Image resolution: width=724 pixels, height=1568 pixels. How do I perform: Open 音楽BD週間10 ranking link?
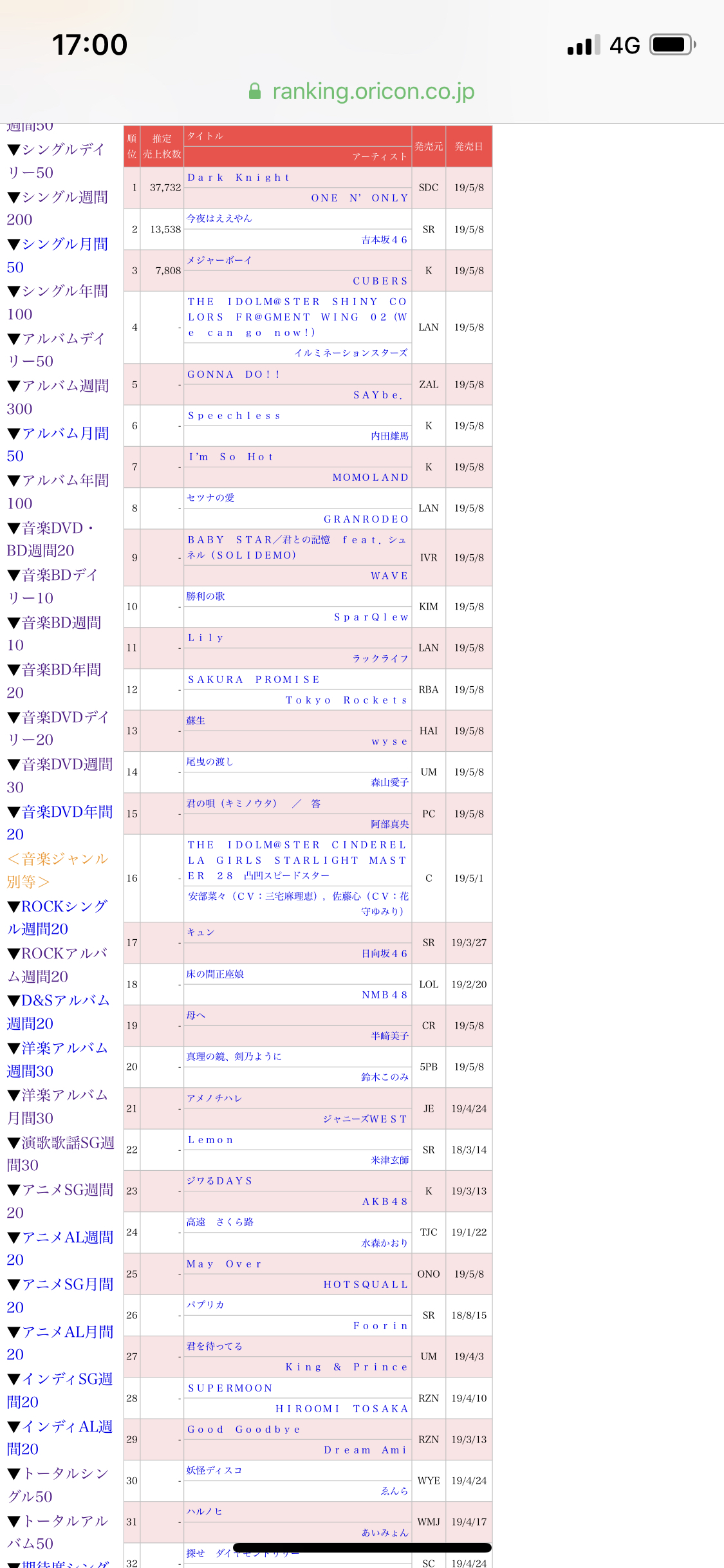[x=54, y=633]
